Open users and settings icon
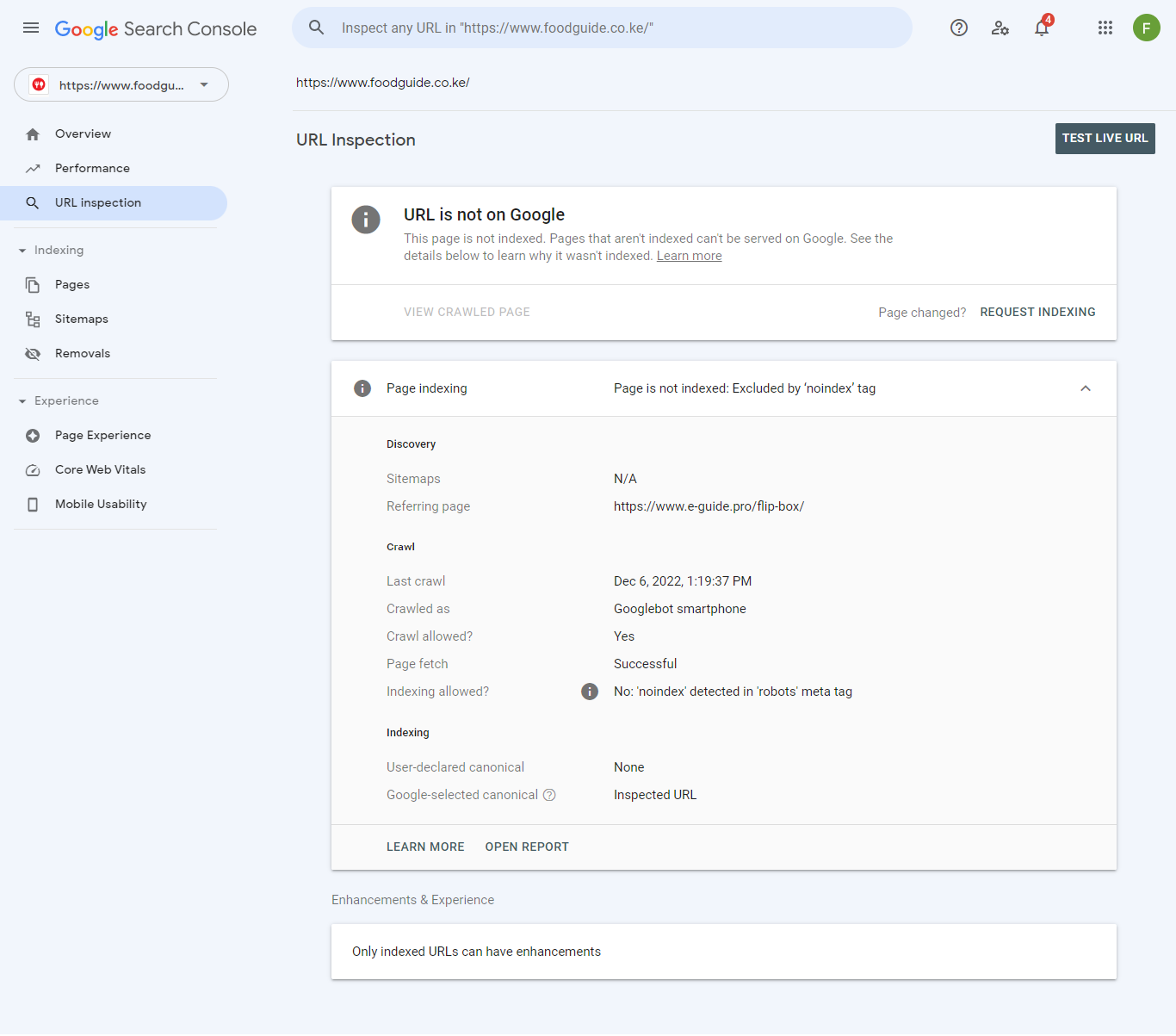This screenshot has height=1036, width=1176. tap(1000, 28)
